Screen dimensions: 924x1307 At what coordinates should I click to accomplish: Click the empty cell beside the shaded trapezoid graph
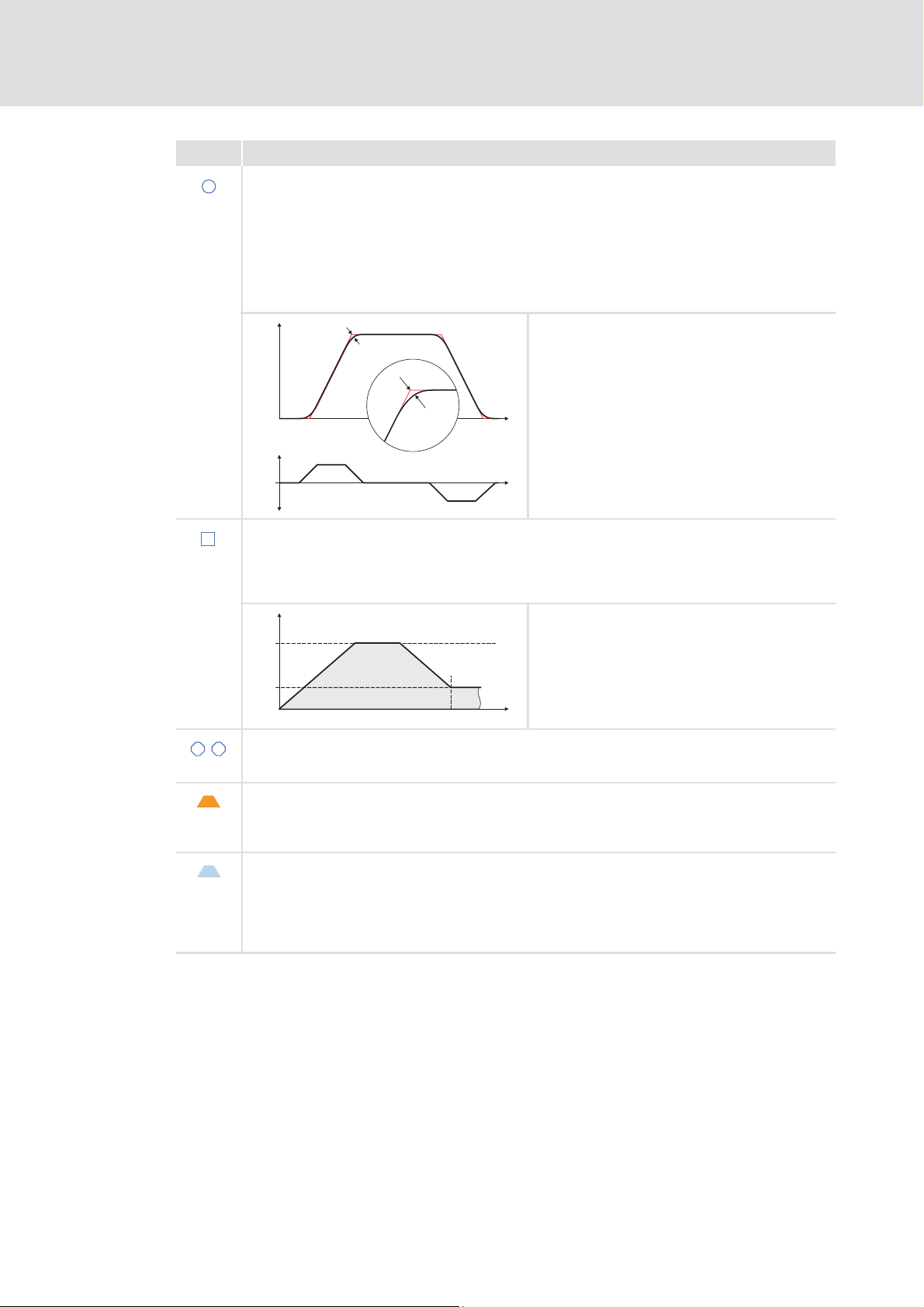click(681, 666)
